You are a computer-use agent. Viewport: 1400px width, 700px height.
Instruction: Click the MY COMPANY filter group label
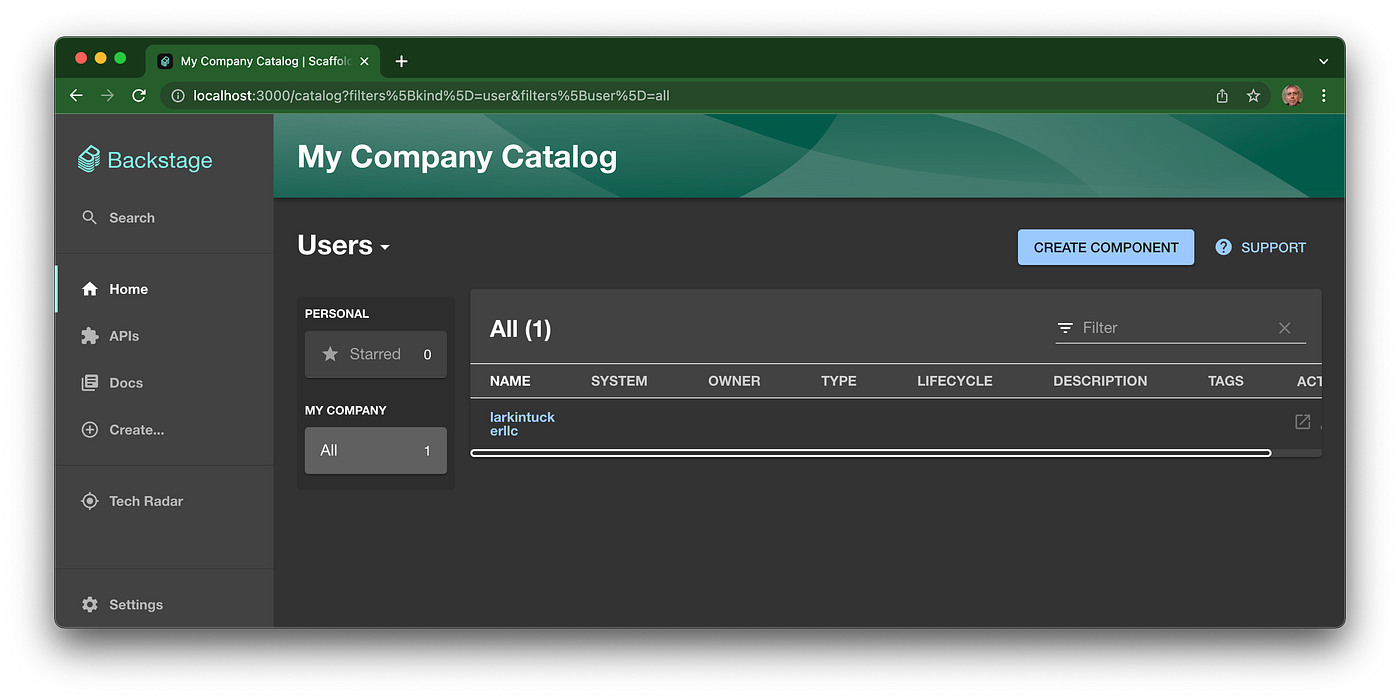pyautogui.click(x=345, y=411)
